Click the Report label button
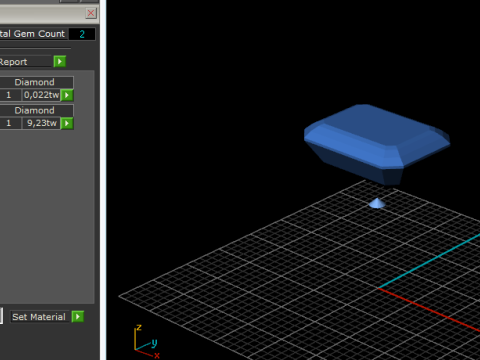Screen dimensions: 480x360 click(25, 62)
